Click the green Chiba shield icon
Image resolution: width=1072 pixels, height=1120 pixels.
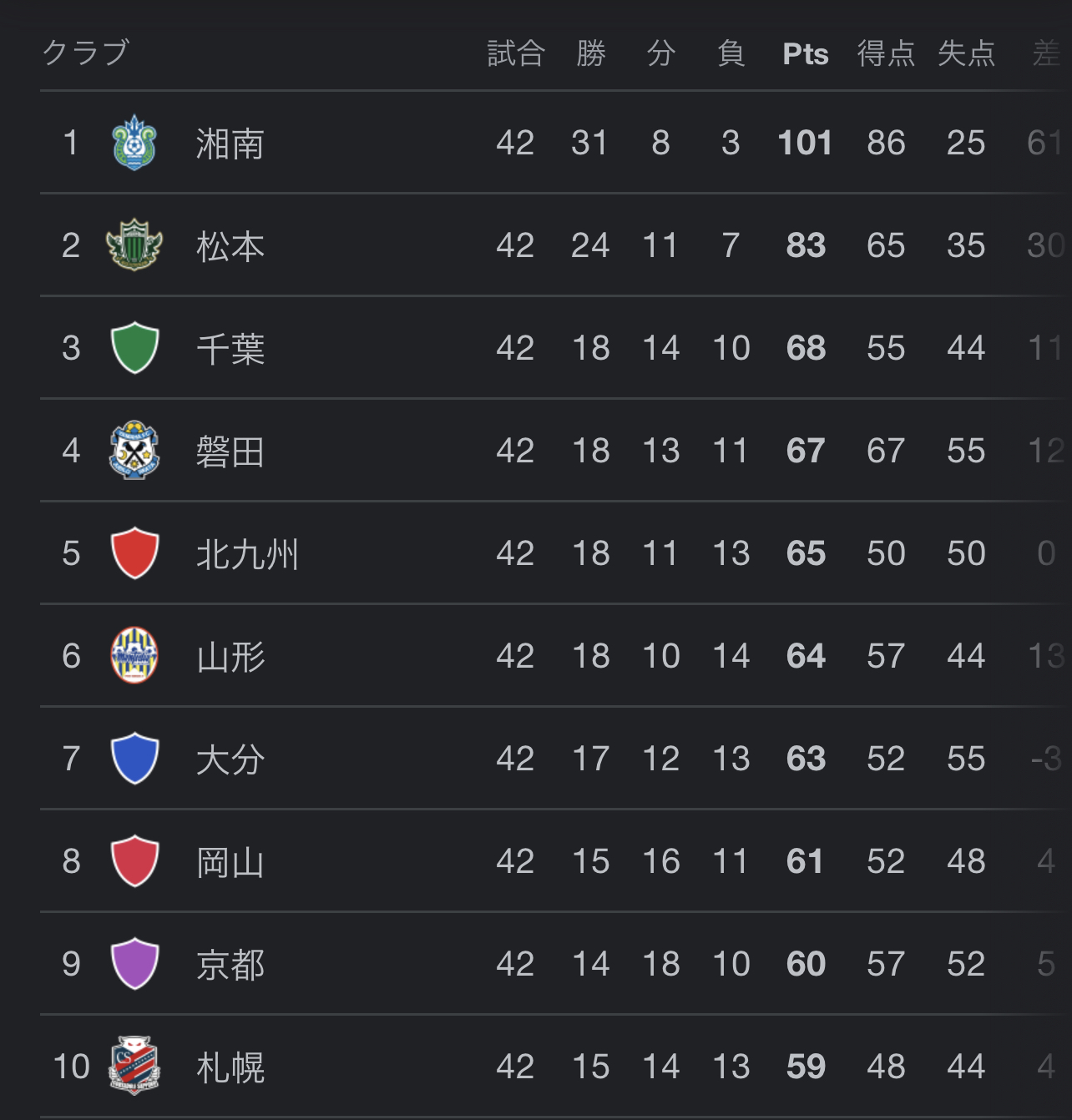click(134, 348)
